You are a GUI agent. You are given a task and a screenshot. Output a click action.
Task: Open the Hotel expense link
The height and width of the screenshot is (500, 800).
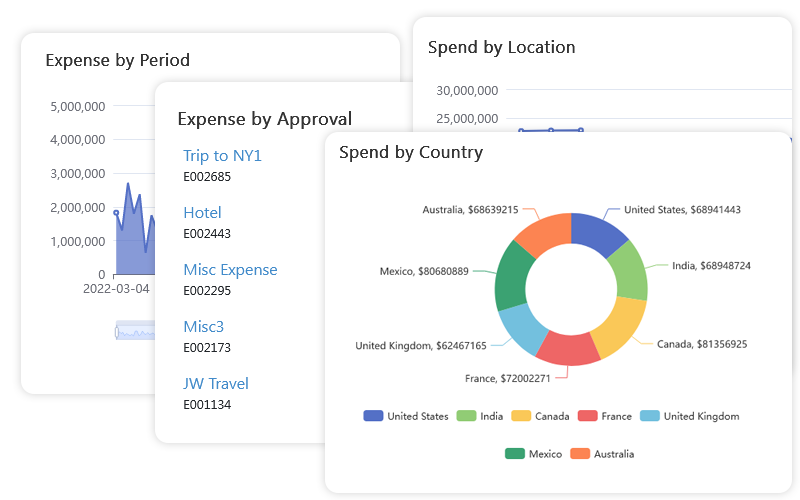click(202, 213)
